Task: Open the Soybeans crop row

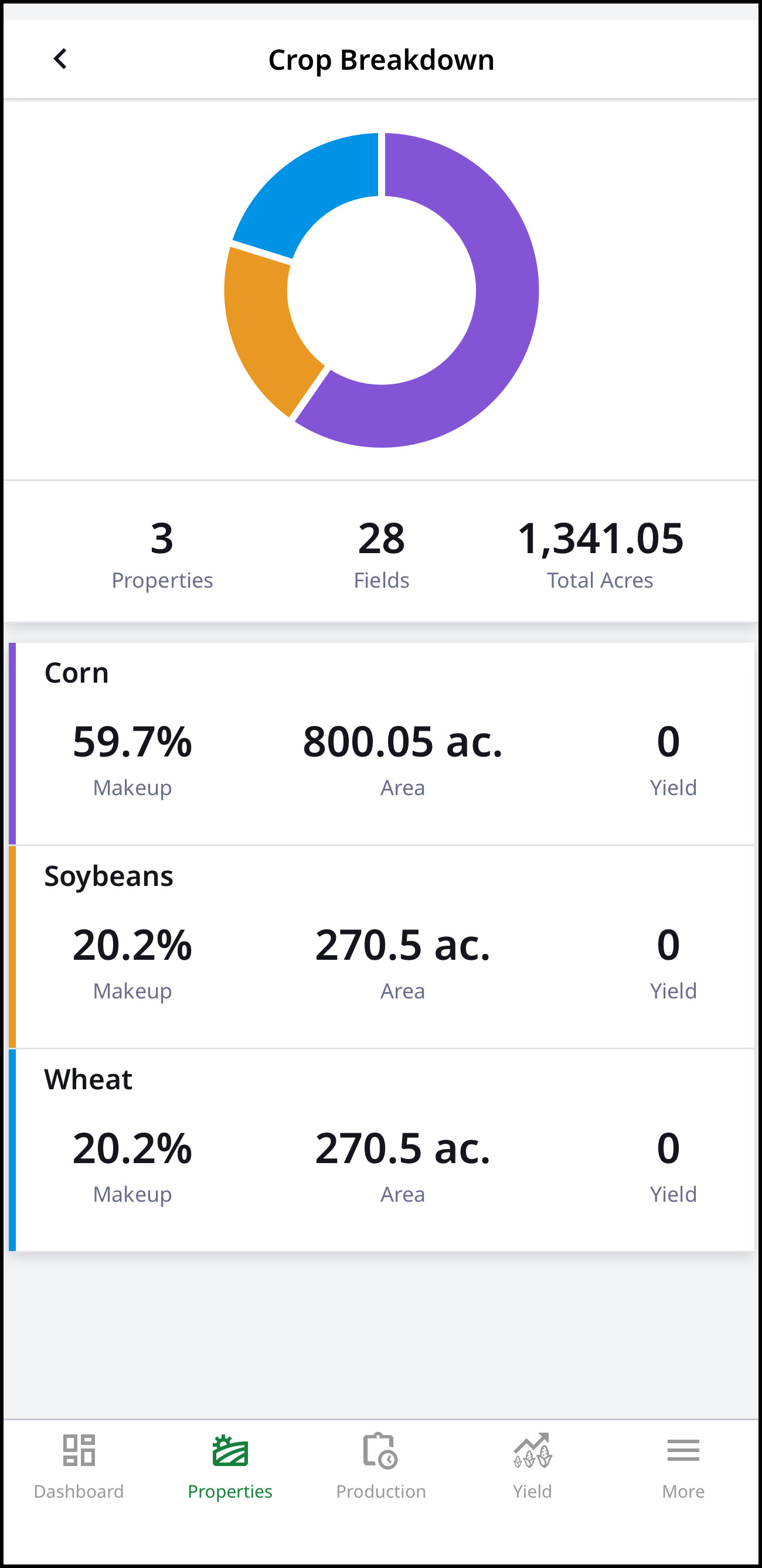Action: 382,946
